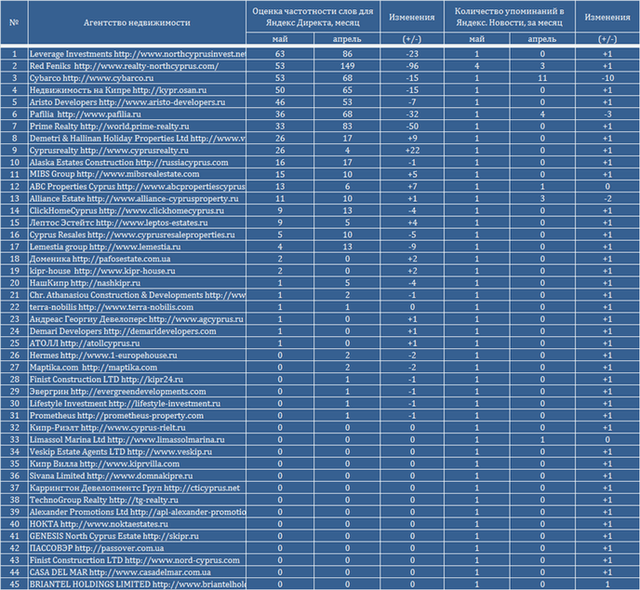Click 'ПАССОВЭР' passover.com.ua cell
The image size is (640, 590).
(x=137, y=548)
